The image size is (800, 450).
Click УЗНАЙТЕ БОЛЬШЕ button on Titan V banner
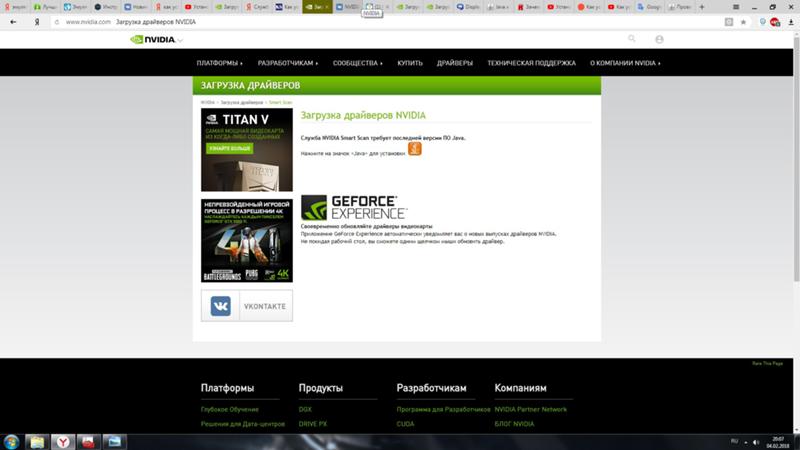pyautogui.click(x=230, y=148)
